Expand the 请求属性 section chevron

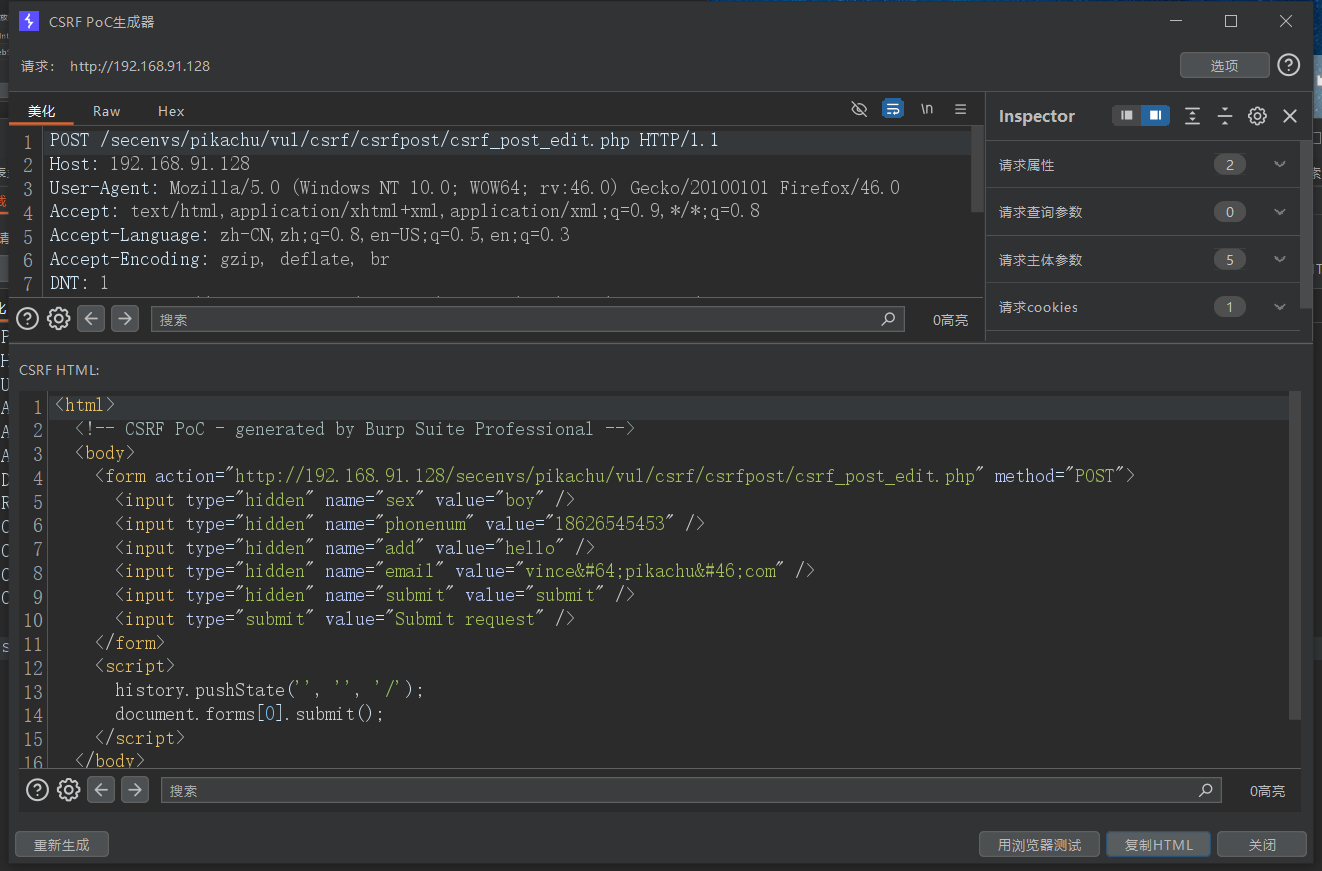click(x=1280, y=165)
